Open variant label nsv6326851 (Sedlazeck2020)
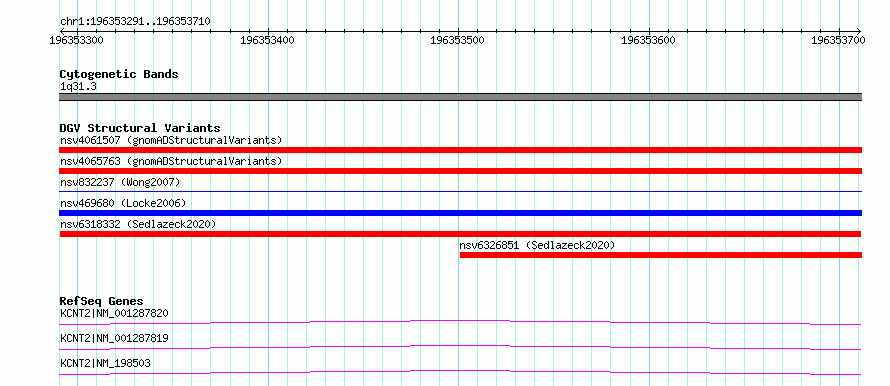 click(537, 245)
